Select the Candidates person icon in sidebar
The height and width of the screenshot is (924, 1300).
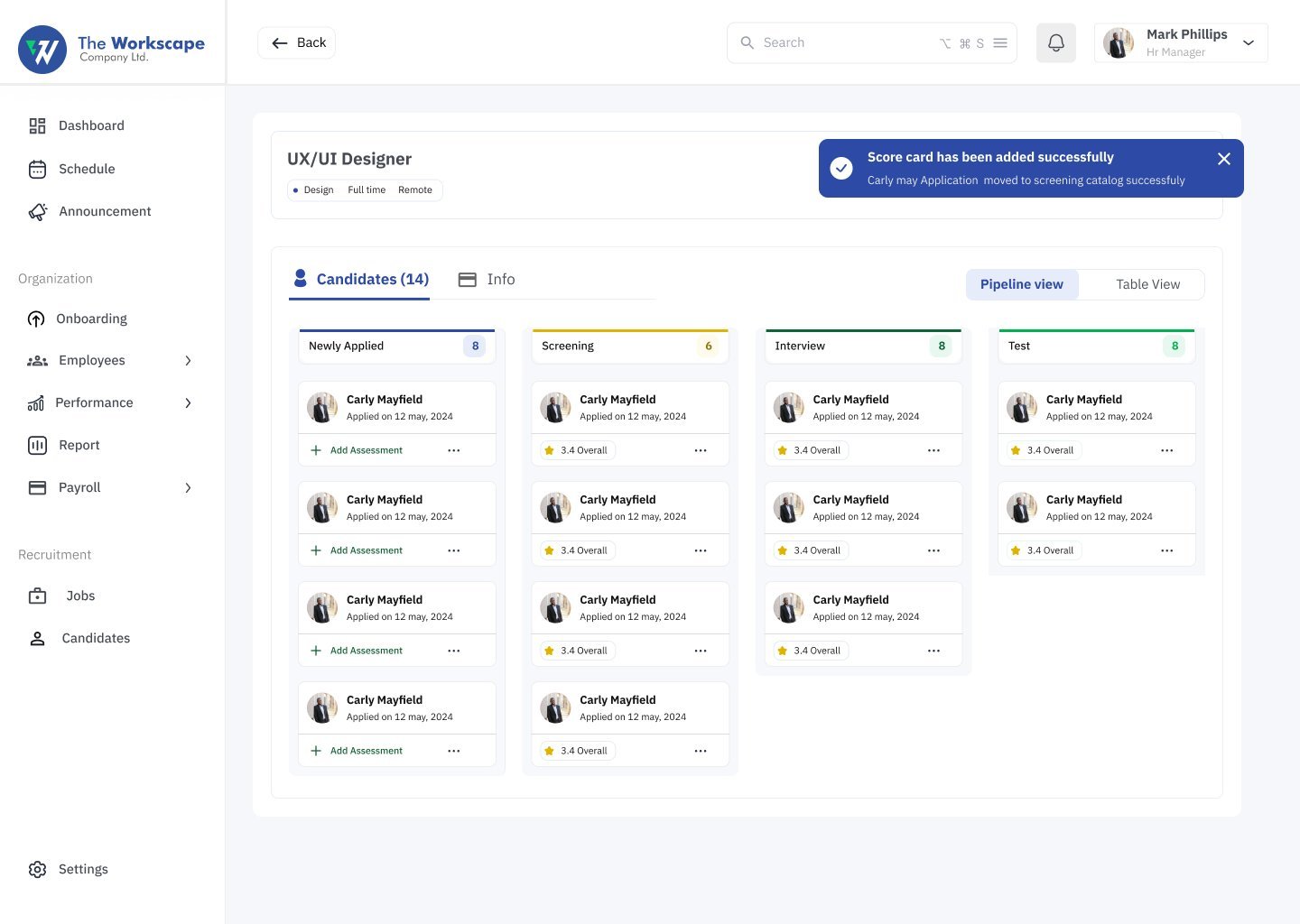37,639
